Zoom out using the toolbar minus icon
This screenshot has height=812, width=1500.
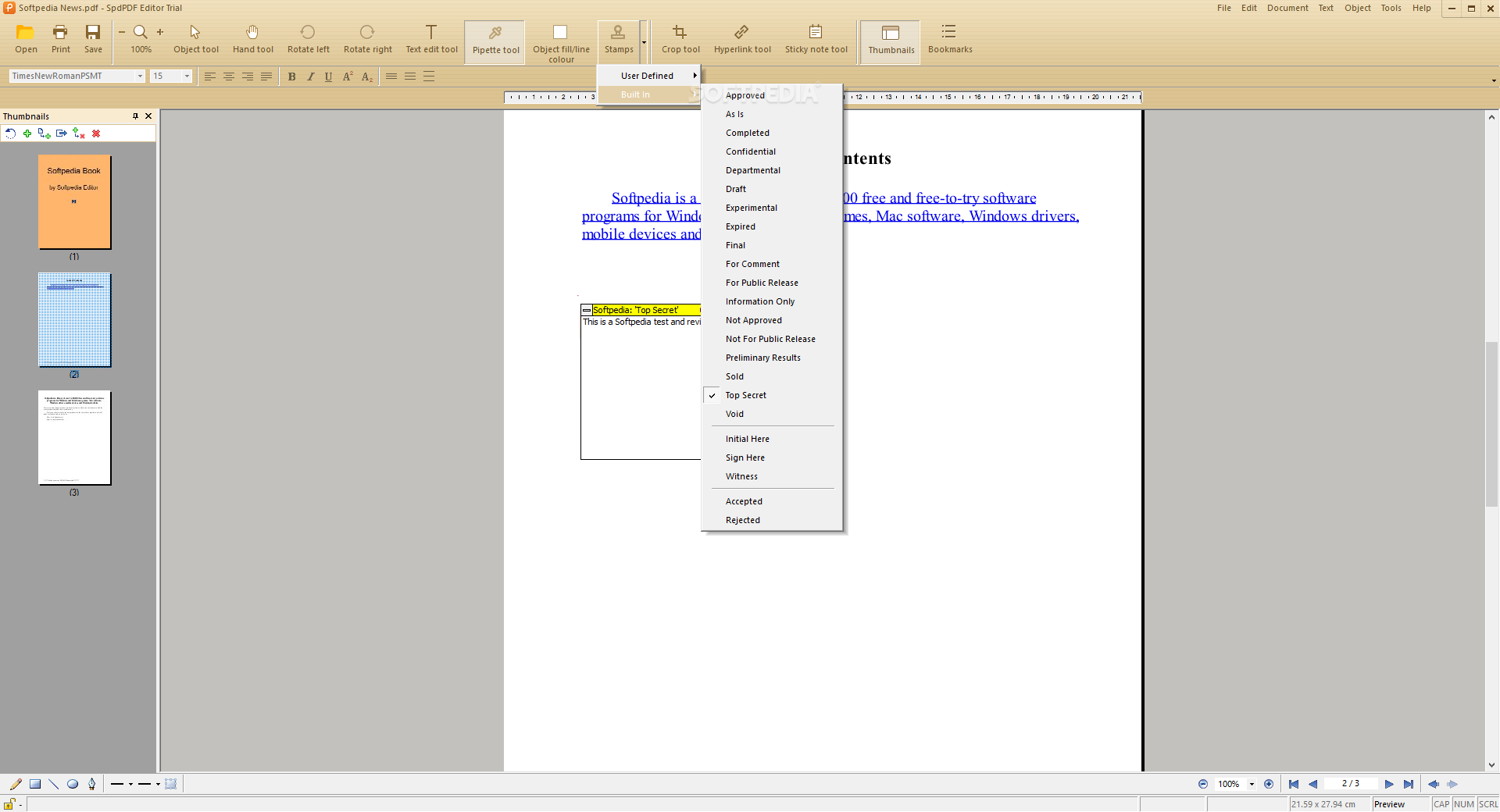[x=122, y=32]
